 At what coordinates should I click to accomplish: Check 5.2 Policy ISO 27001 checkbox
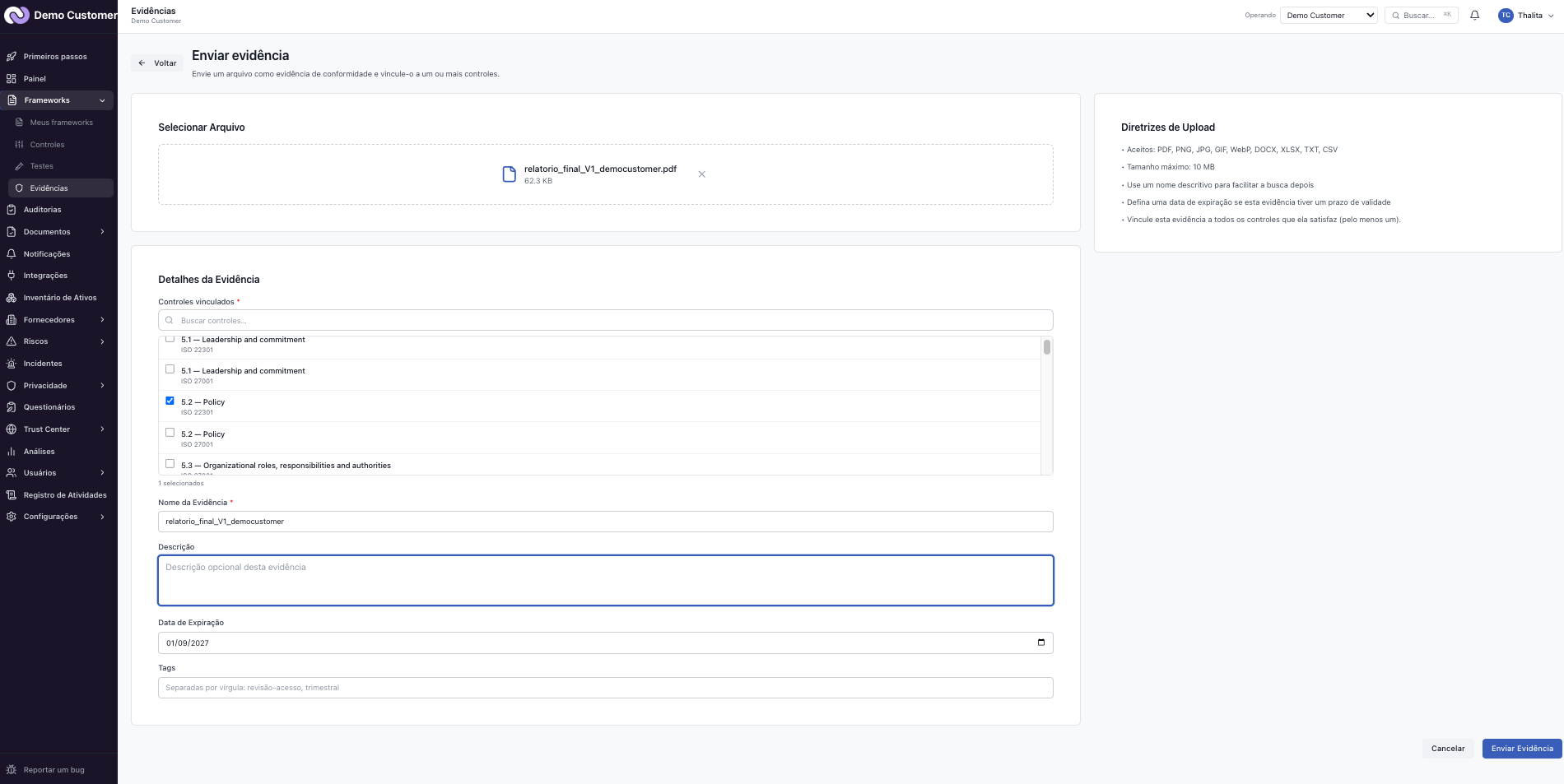pos(170,433)
